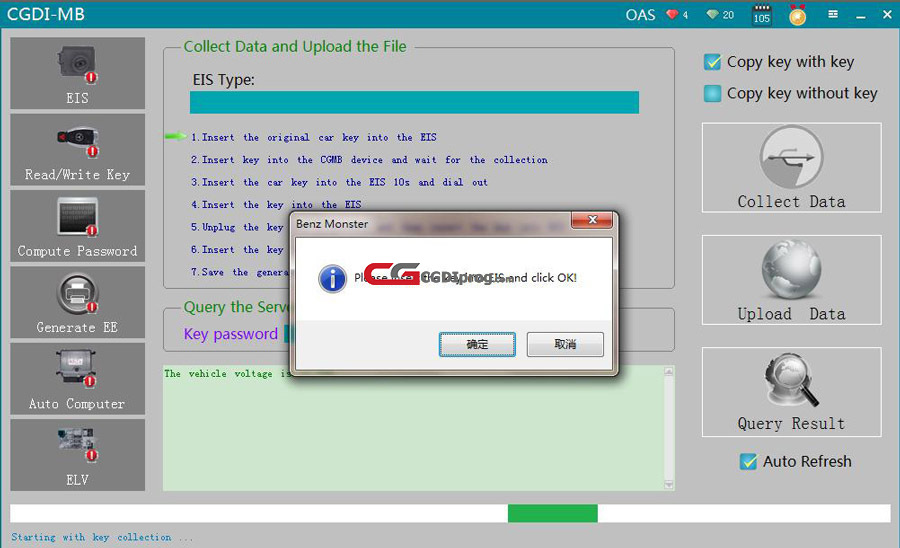Click the log scrollbar down arrow
The image size is (900, 548).
point(669,485)
